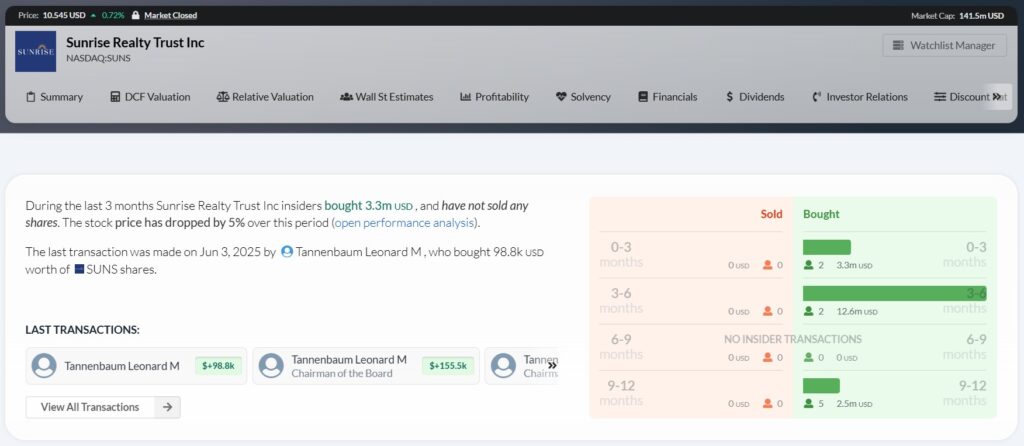Click orange seller icon in 6-9 months row
This screenshot has height=446, width=1024.
pos(767,357)
